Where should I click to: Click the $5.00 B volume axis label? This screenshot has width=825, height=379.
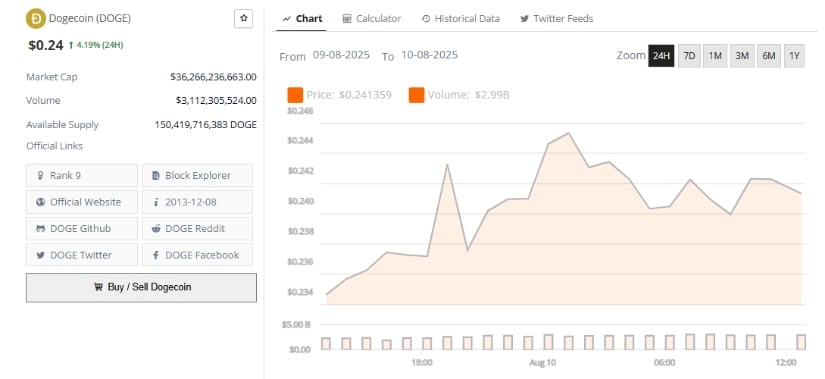coord(296,324)
